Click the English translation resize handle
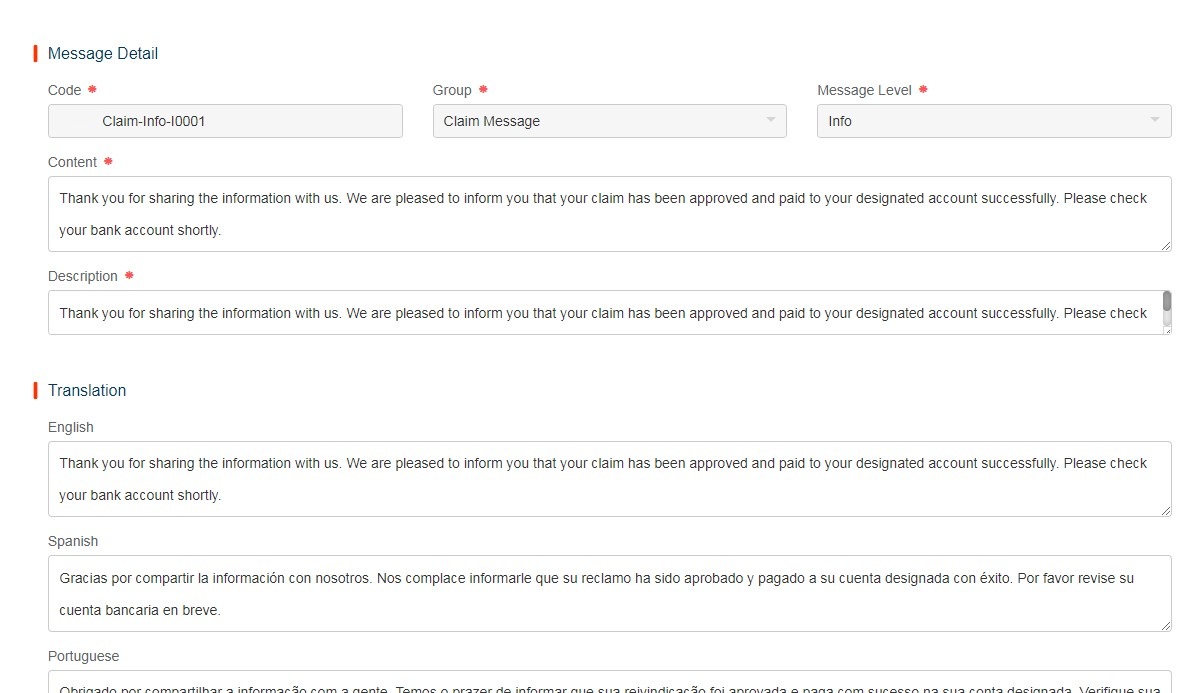The image size is (1190, 693). 1166,511
